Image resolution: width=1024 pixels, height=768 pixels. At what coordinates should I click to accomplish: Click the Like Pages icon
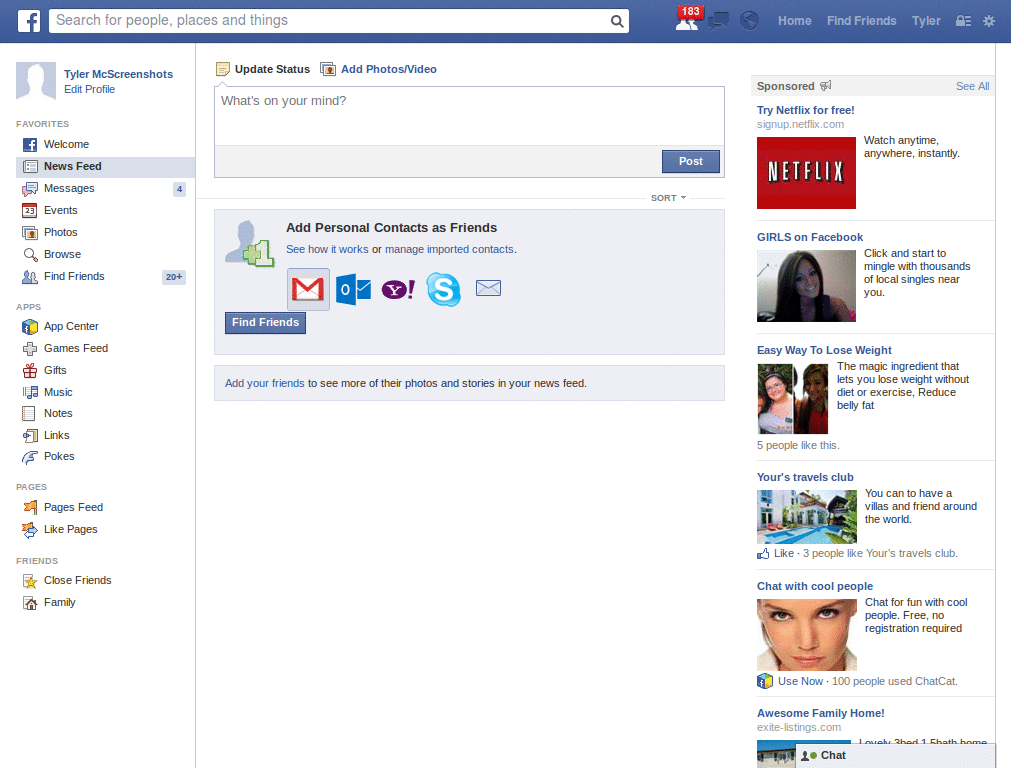[30, 530]
